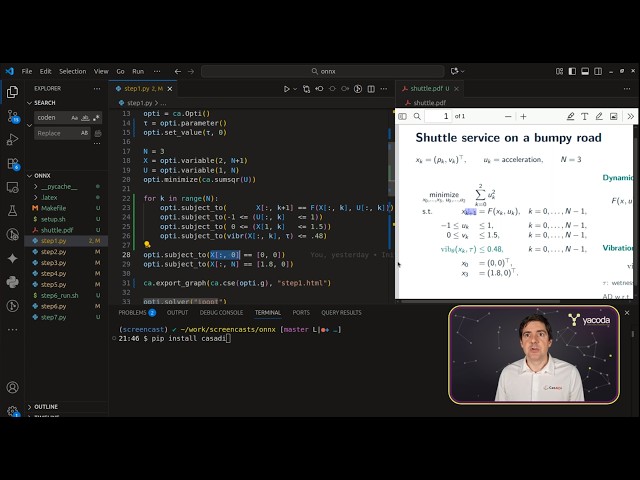Open the Python icon in activity bar

pos(12,282)
